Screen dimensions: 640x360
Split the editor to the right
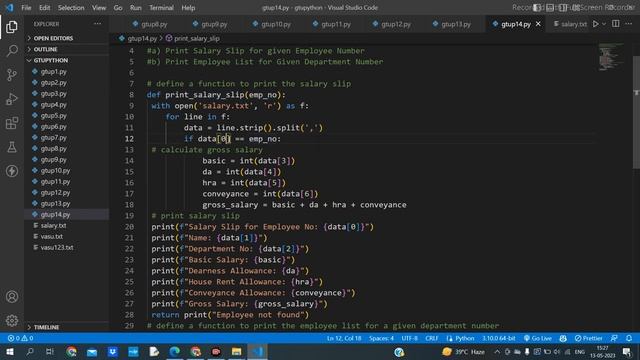616,24
